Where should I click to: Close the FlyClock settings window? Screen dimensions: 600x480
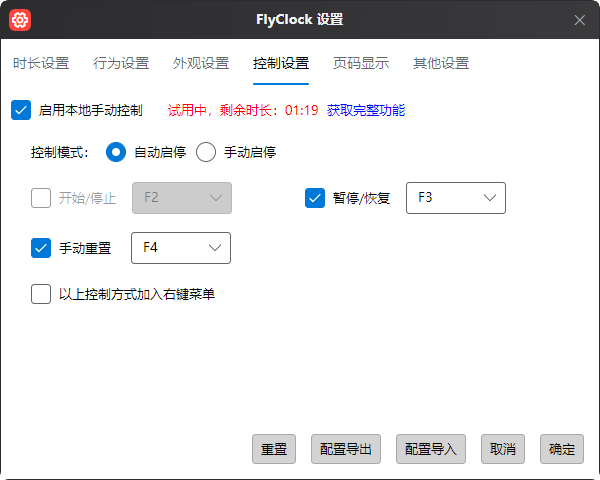click(579, 20)
